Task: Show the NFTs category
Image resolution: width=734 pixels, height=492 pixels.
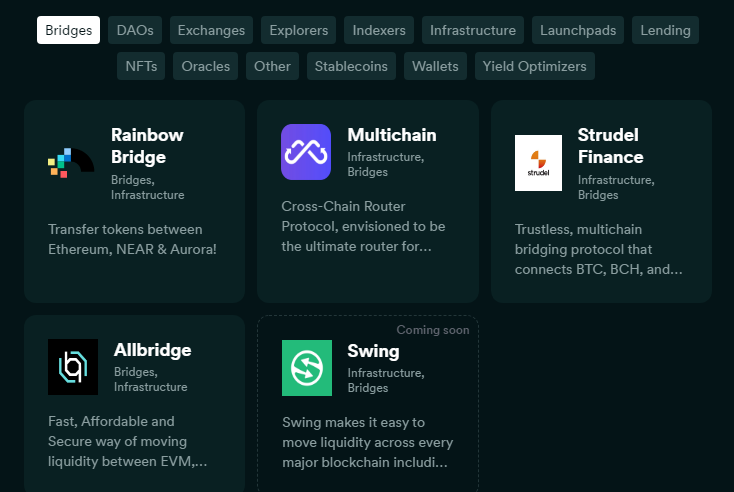Action: 141,66
